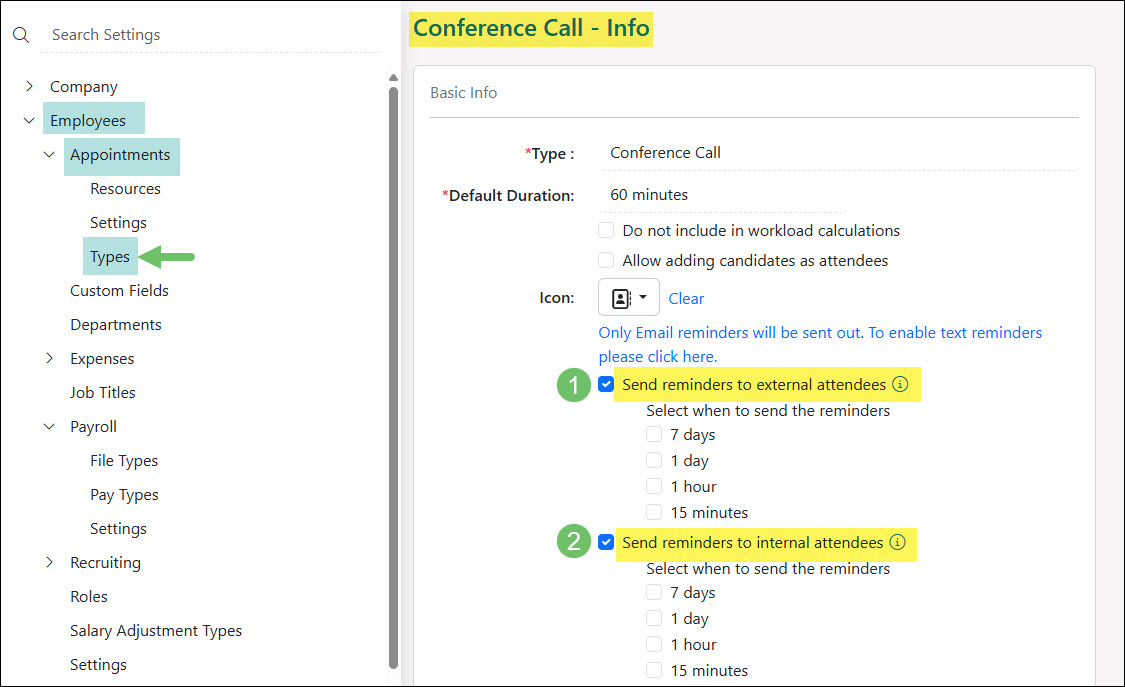Screen dimensions: 1125x687
Task: Check the 15 minutes reminder for internal attendees
Action: click(654, 670)
